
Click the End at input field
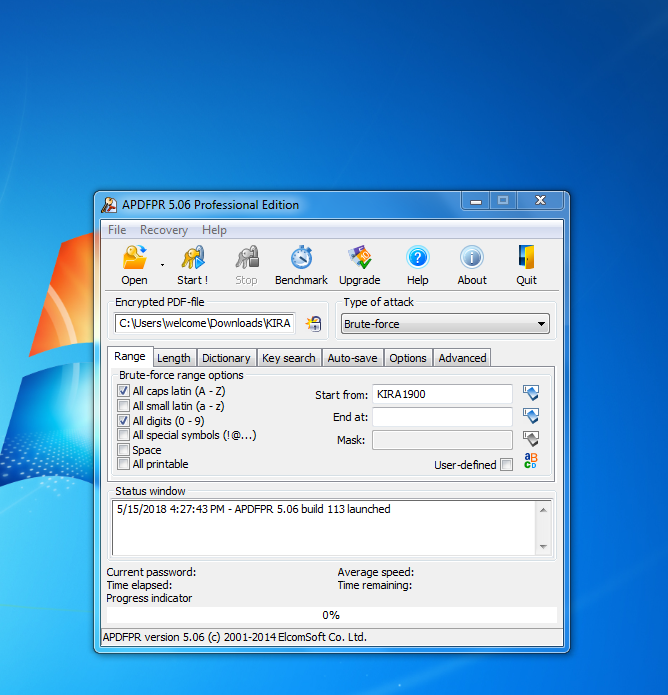tap(442, 417)
